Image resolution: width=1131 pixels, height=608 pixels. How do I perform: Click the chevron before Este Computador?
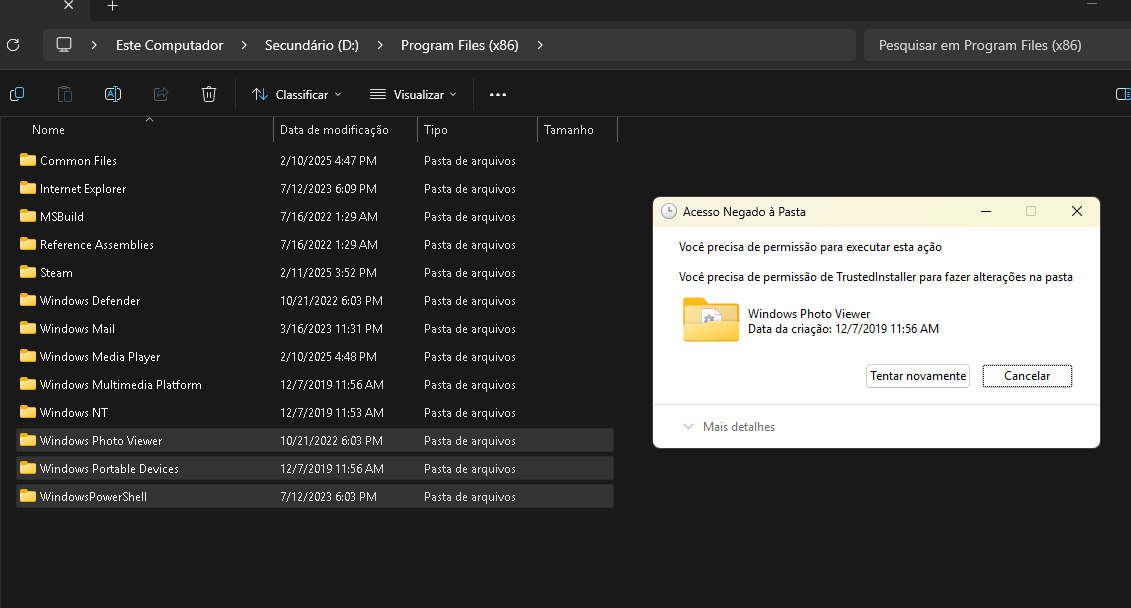point(94,45)
